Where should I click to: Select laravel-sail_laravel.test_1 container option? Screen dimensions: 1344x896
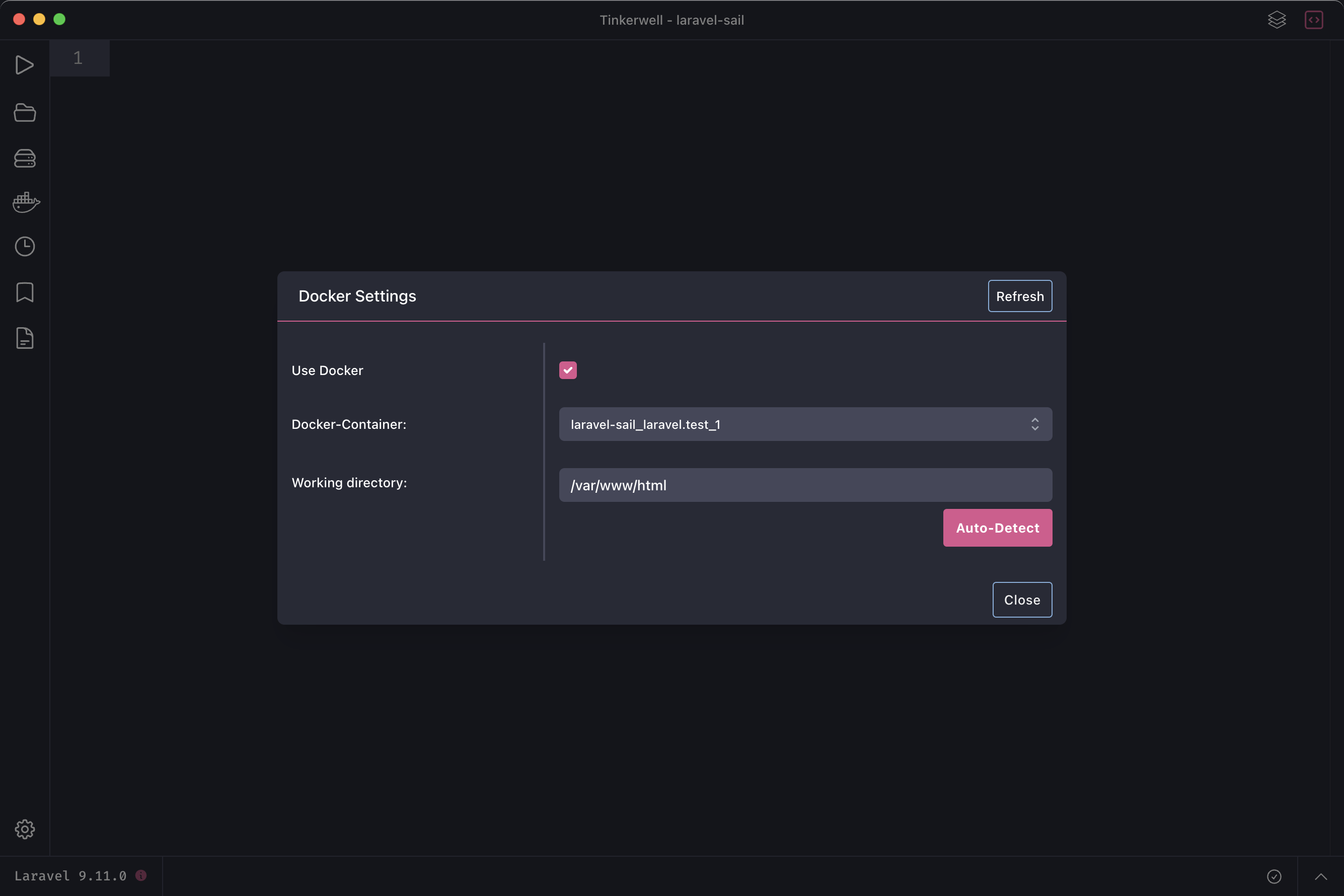pyautogui.click(x=645, y=424)
